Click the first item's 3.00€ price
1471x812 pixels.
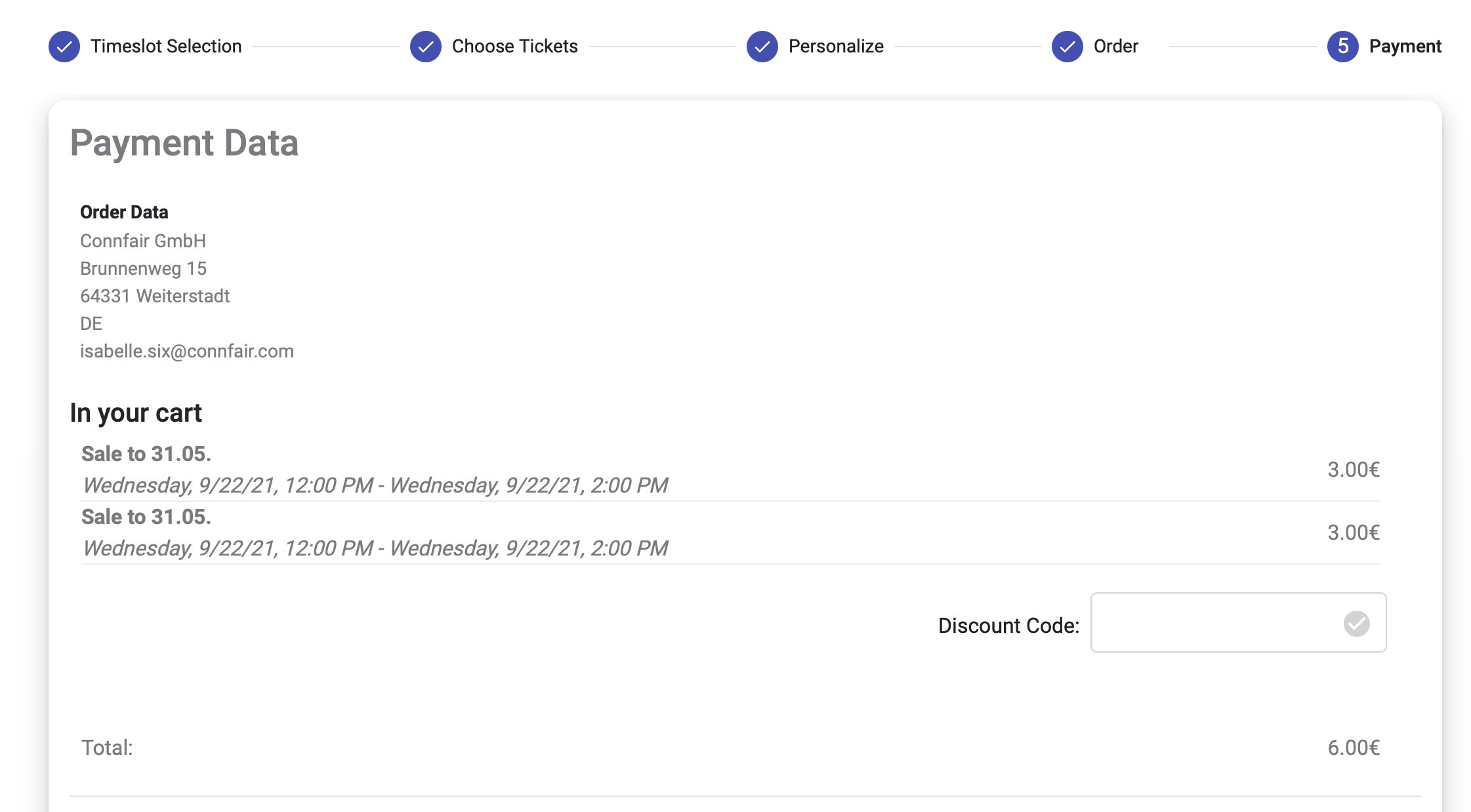tap(1353, 470)
